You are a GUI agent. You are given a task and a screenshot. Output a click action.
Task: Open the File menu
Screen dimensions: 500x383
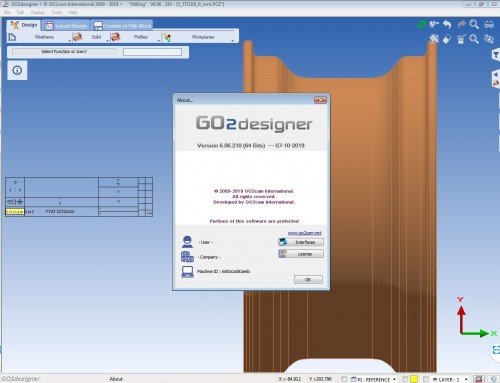(x=7, y=12)
